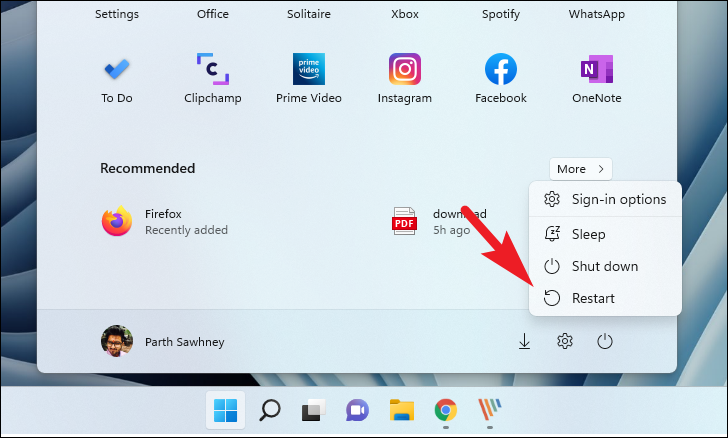Open the pinned Xbox app label
The width and height of the screenshot is (728, 438).
(404, 14)
